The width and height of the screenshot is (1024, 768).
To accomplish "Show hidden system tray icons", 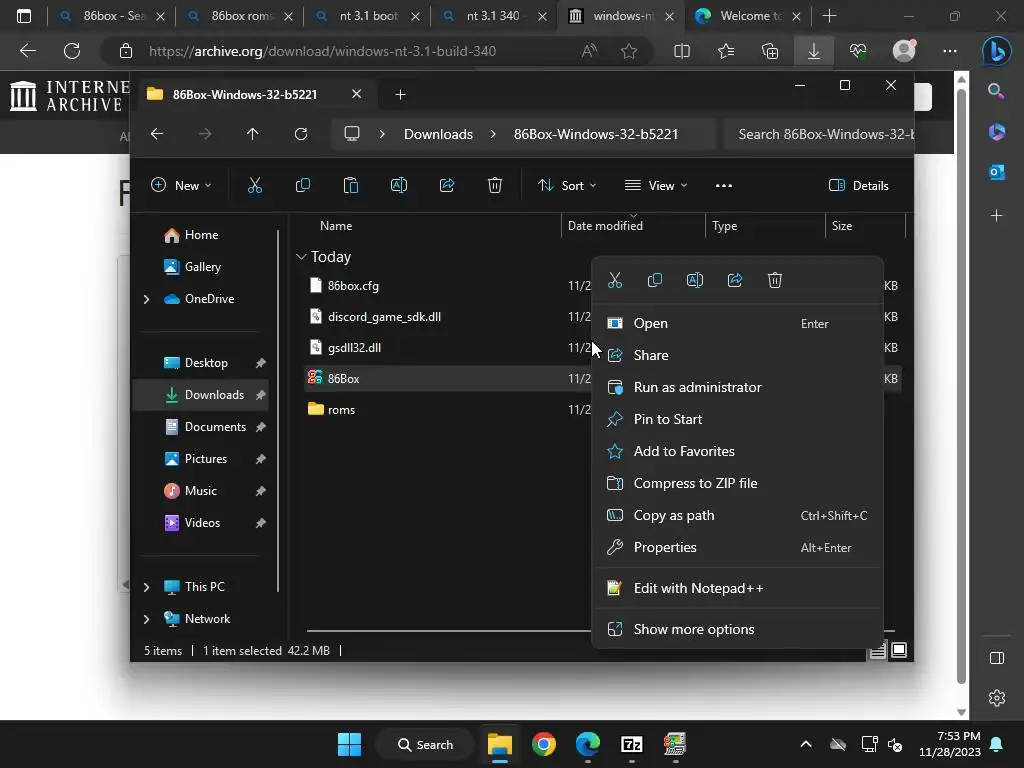I will pyautogui.click(x=806, y=744).
